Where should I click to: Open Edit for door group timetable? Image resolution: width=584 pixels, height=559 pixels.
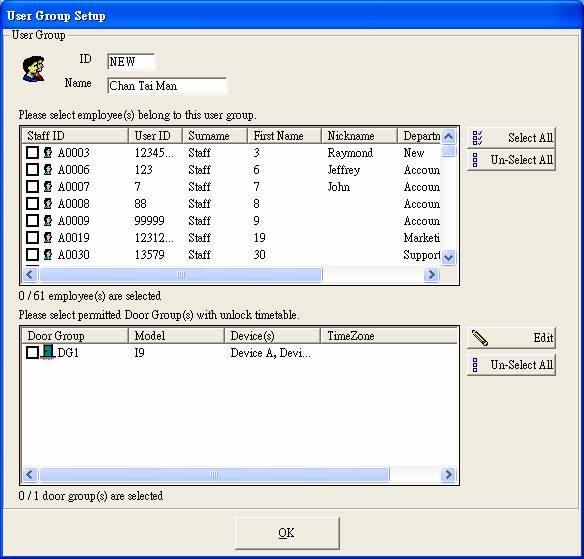click(x=511, y=338)
